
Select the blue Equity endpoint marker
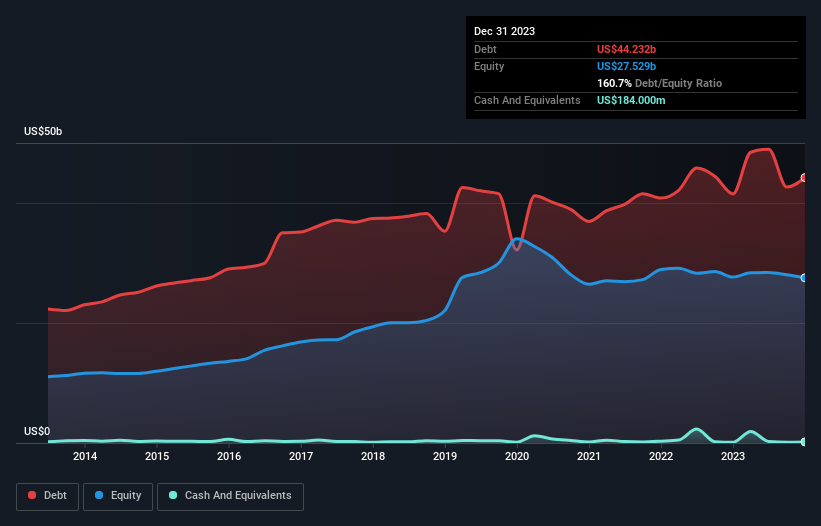[x=804, y=278]
